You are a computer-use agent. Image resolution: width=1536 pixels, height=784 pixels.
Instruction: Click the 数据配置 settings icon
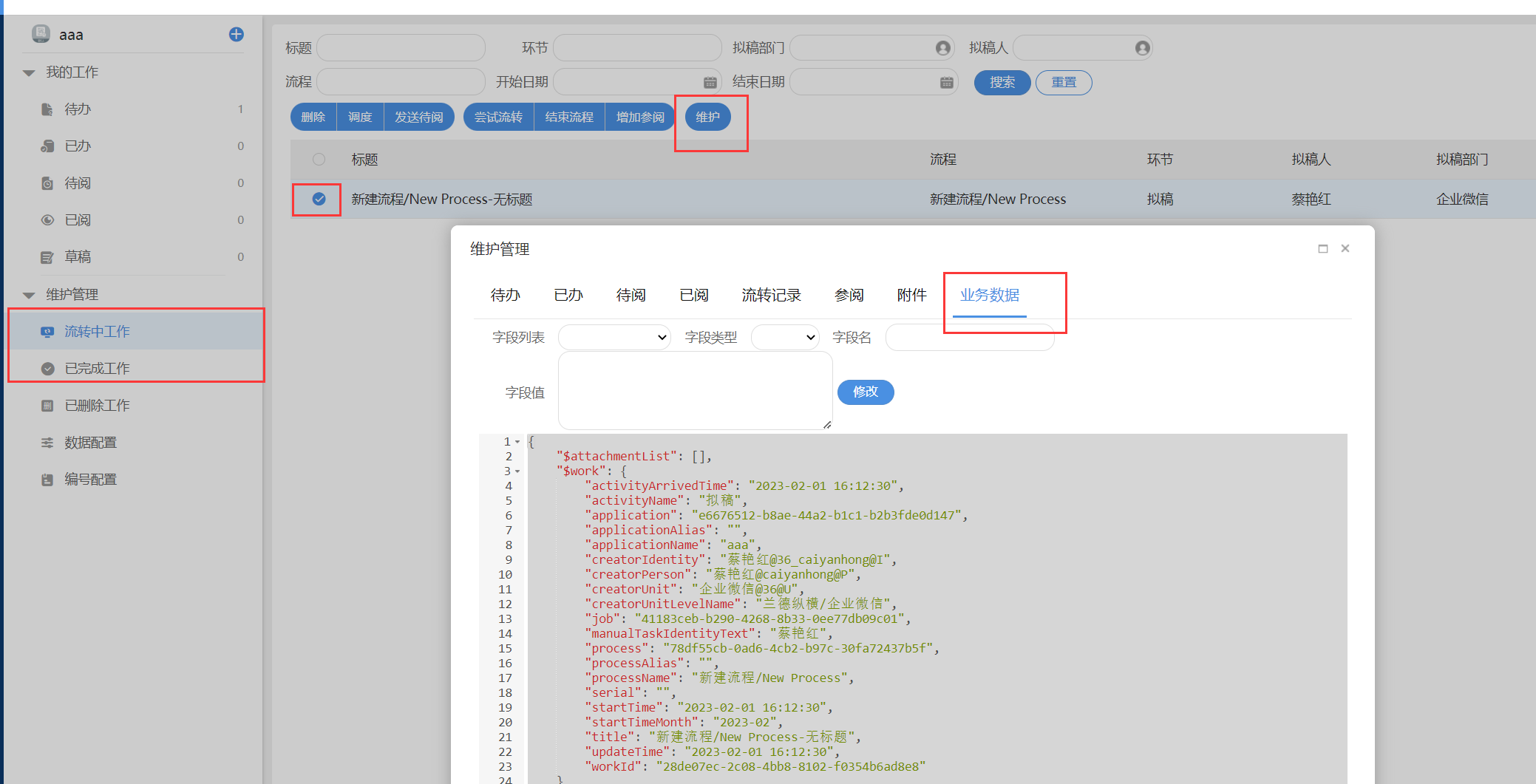coord(47,443)
